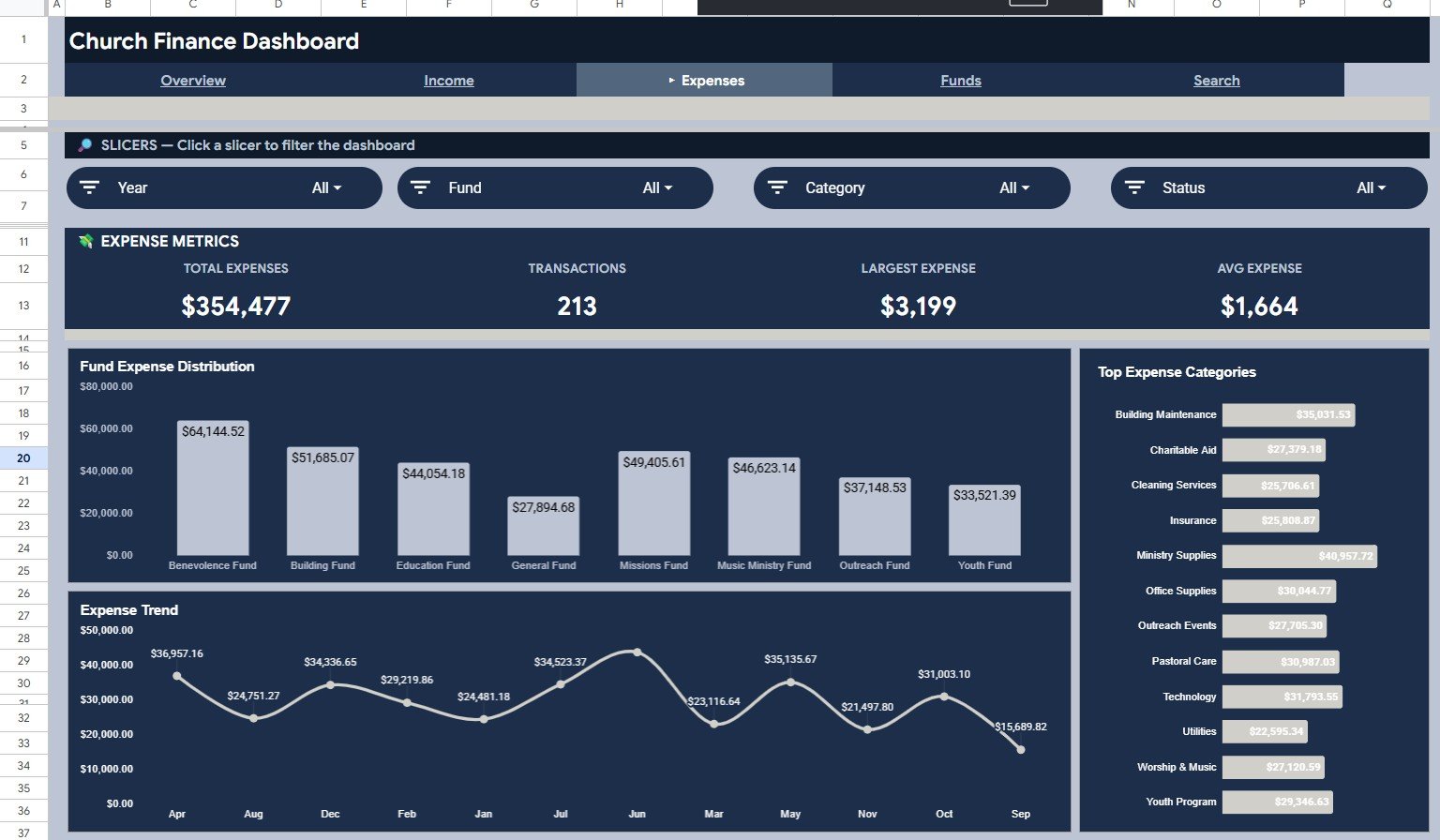1440x840 pixels.
Task: Click the Aug trend point $24,751.27
Action: pos(253,718)
